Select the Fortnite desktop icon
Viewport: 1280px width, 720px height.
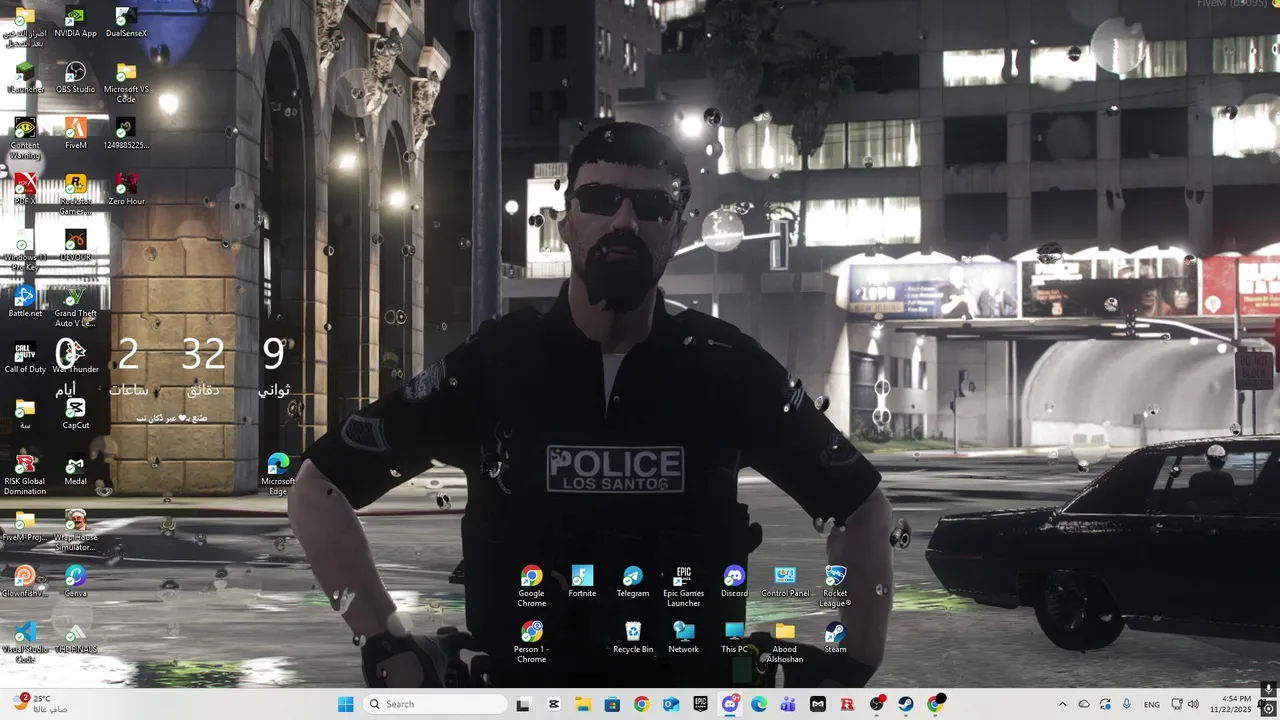click(x=582, y=583)
